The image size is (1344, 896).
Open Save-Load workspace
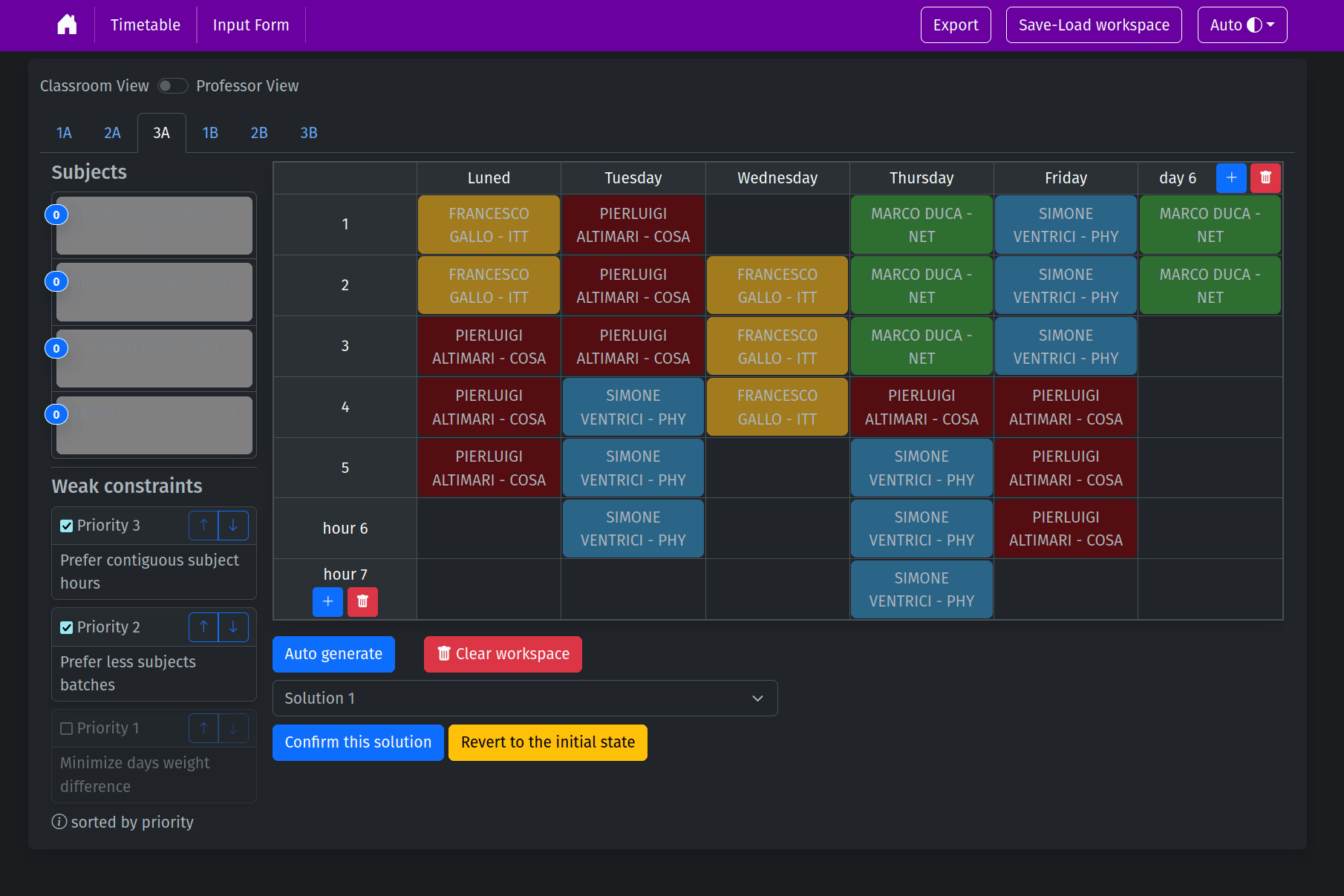click(1094, 25)
